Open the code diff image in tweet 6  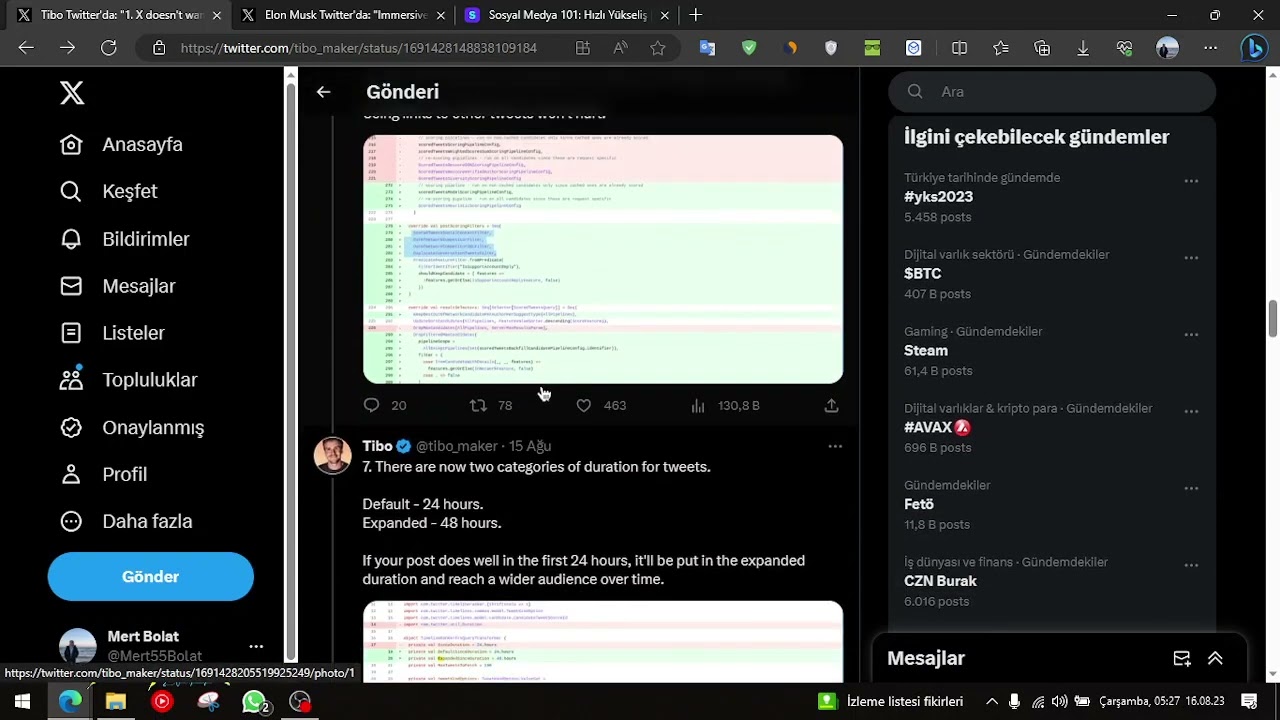(x=603, y=259)
